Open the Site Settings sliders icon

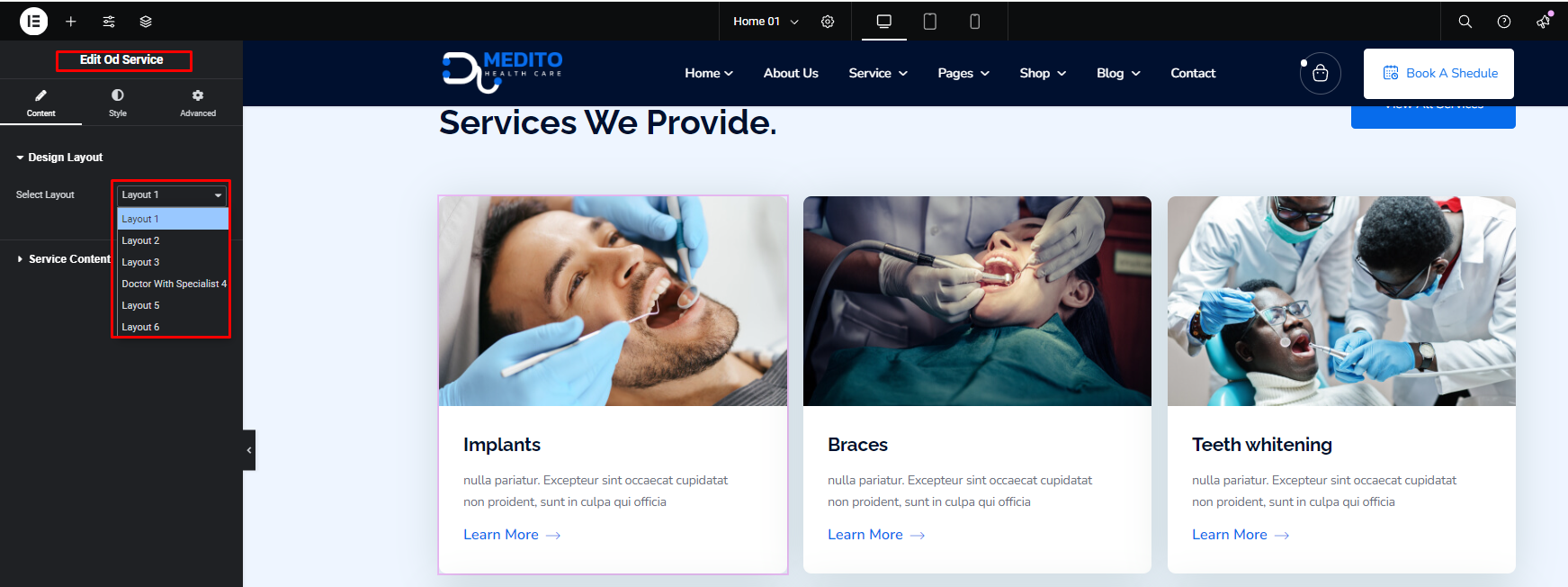point(109,22)
